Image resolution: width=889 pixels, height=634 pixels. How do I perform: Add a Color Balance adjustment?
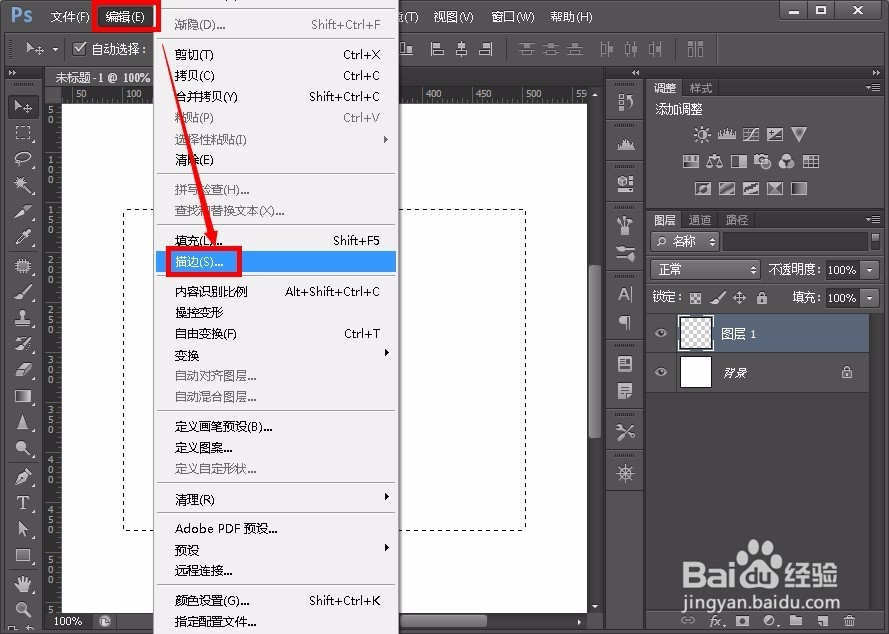(714, 162)
